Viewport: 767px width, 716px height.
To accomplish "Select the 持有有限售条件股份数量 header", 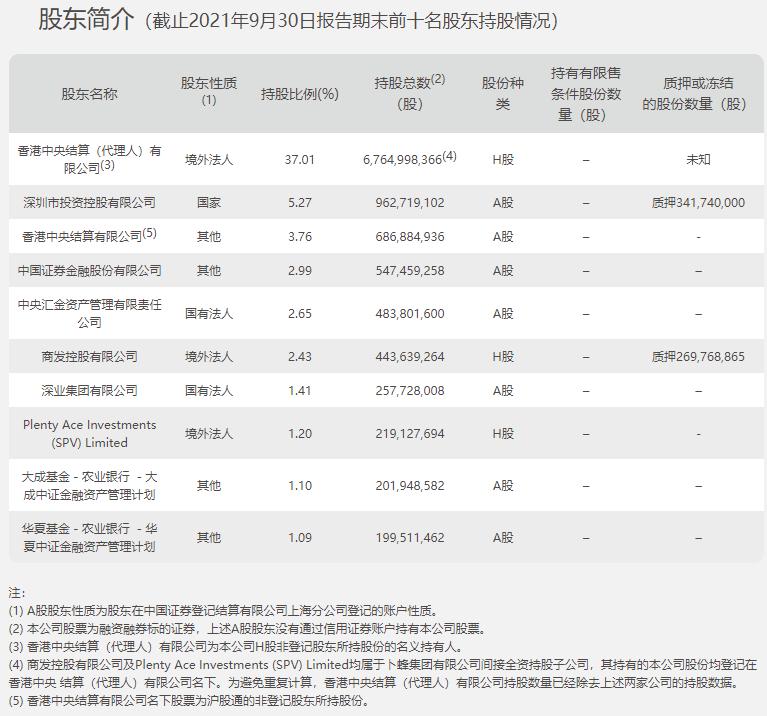I will pos(586,94).
